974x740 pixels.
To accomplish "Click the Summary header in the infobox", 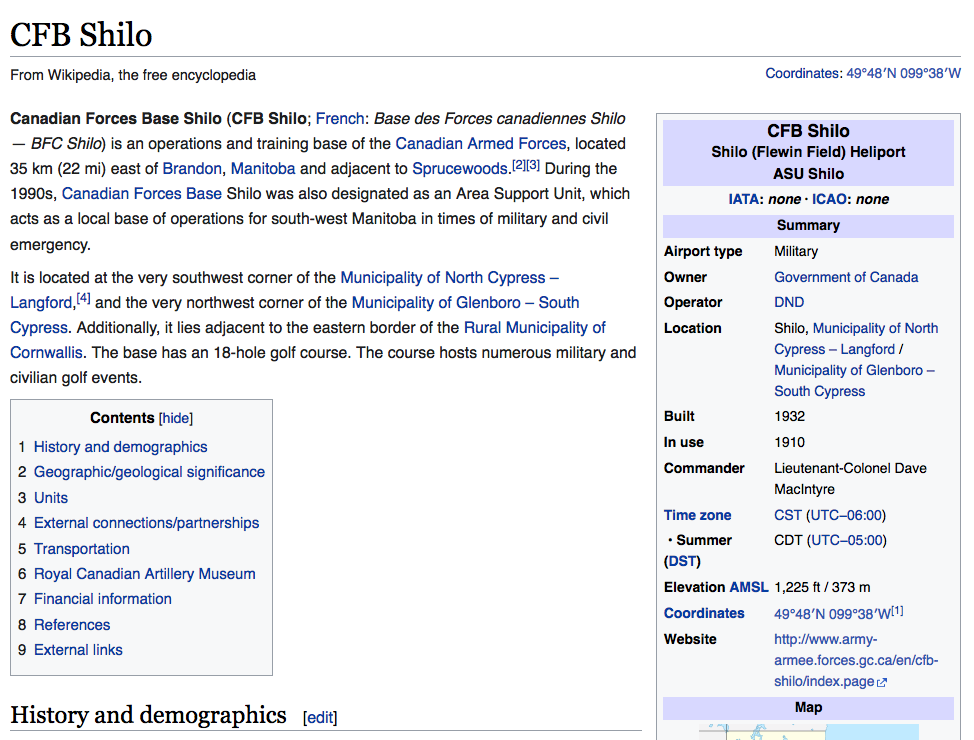I will pos(808,226).
